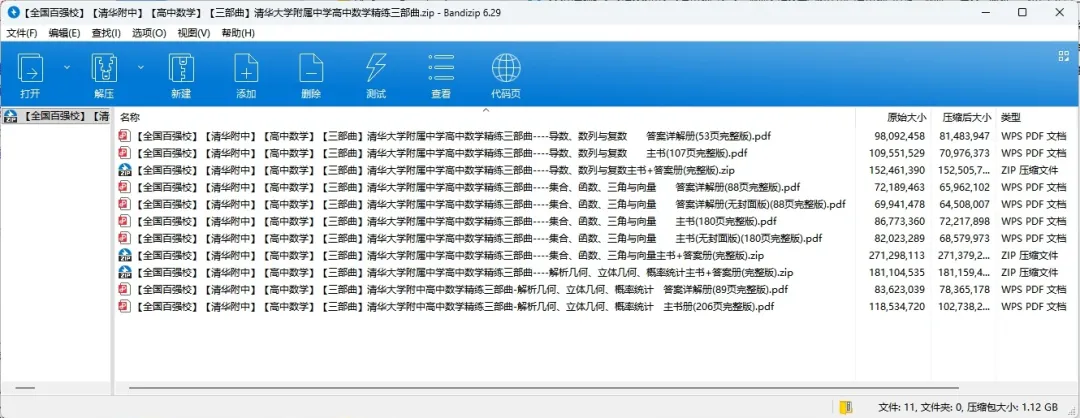Sort by the 压缩后大小 column header

[967, 117]
